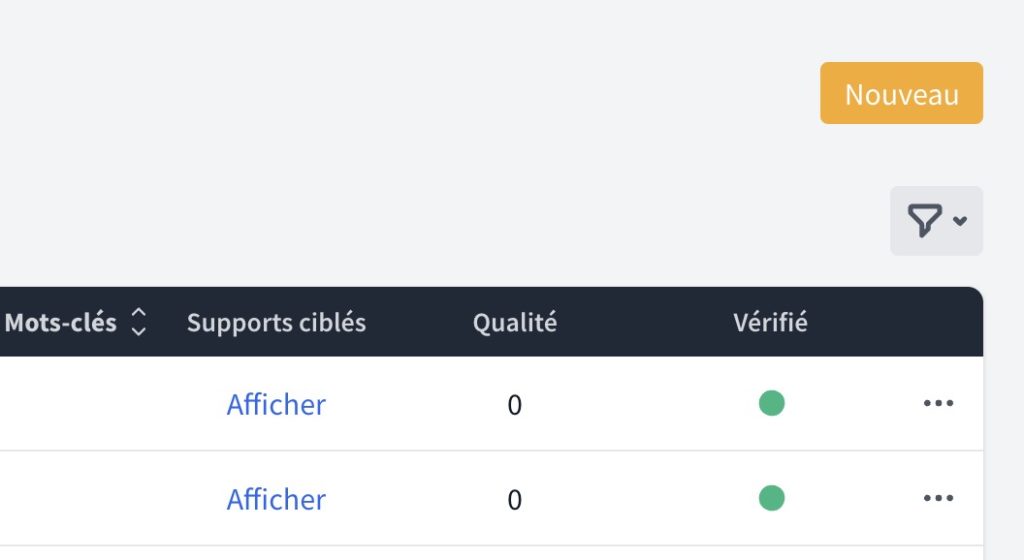Viewport: 1024px width, 560px height.
Task: Open the second row's three-dot actions menu
Action: 938,497
